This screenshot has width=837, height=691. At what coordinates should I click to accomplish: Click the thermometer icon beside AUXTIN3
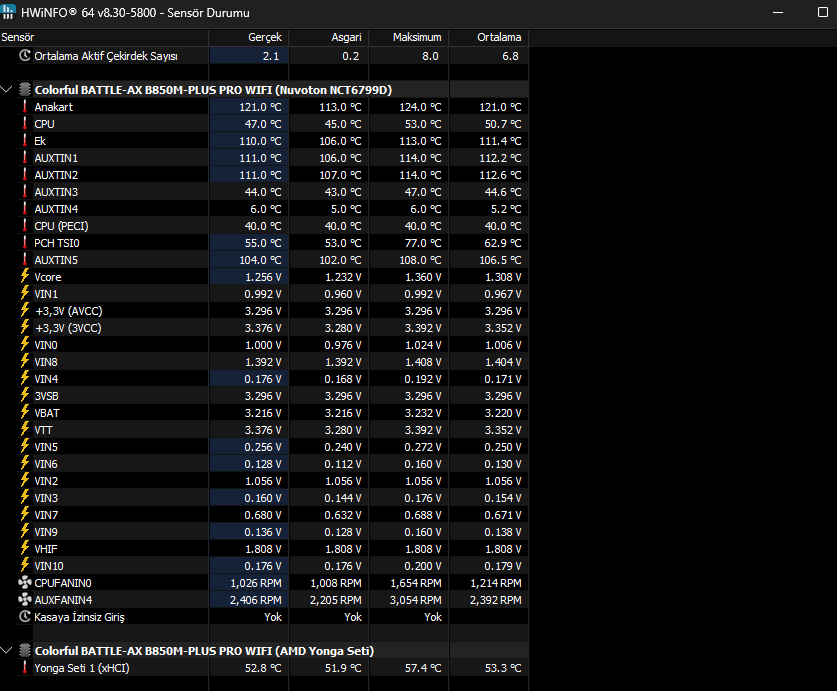25,191
